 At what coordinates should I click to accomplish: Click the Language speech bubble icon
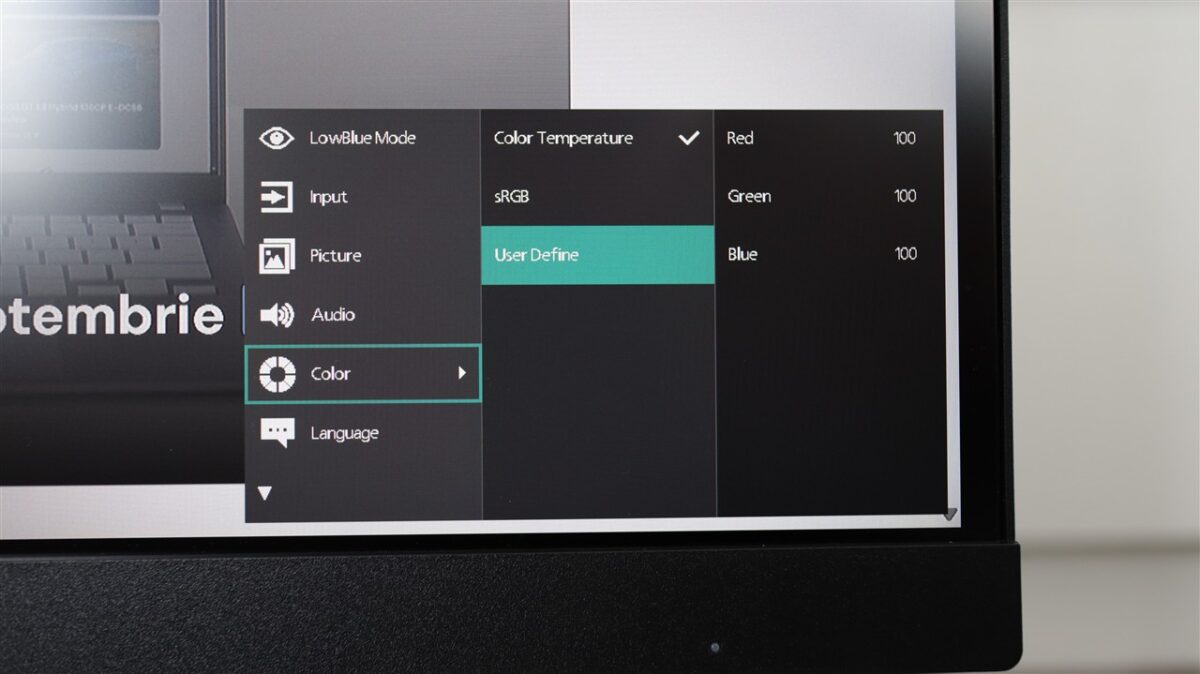276,432
